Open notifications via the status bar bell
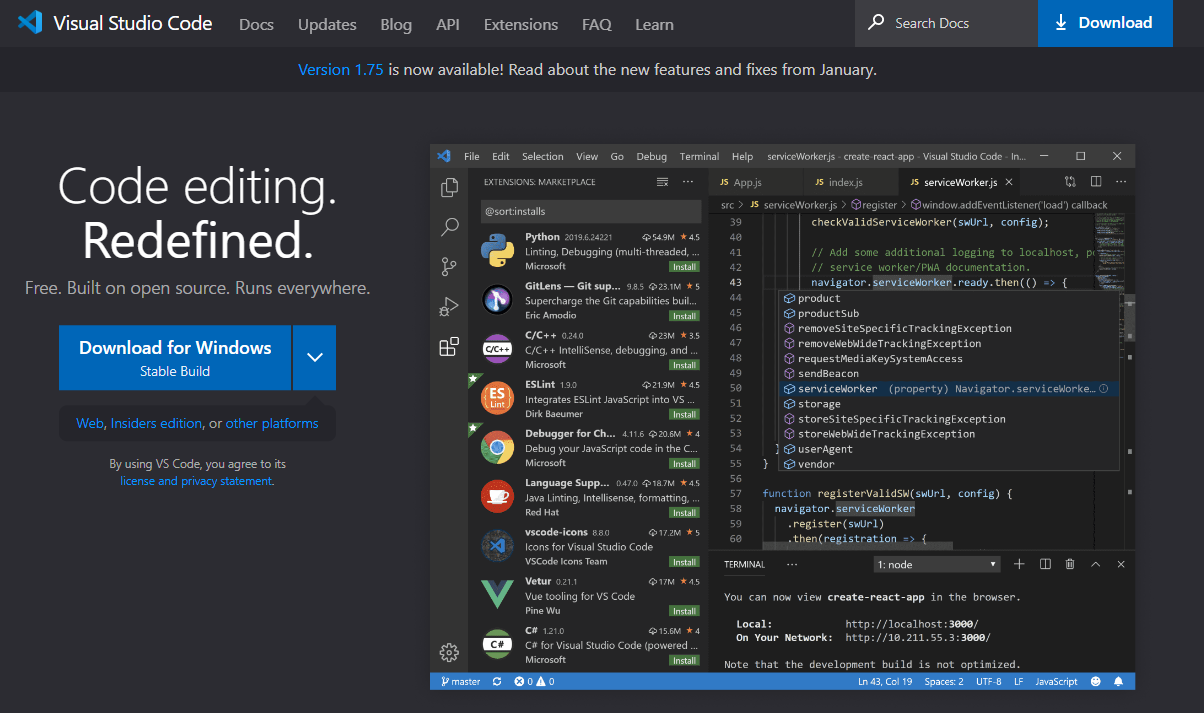1204x713 pixels. [x=1118, y=681]
